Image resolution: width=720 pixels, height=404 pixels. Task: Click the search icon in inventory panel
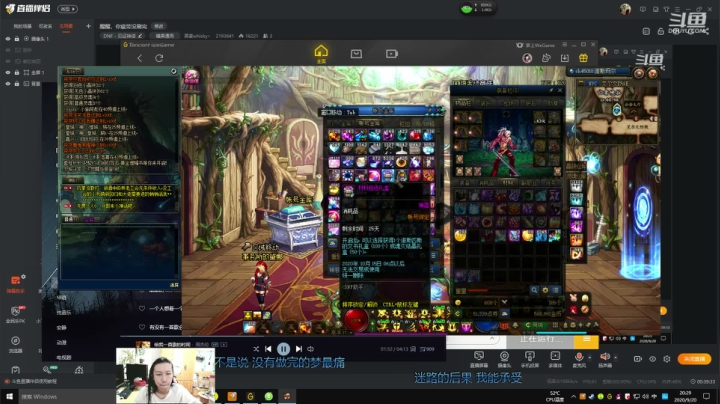534,290
